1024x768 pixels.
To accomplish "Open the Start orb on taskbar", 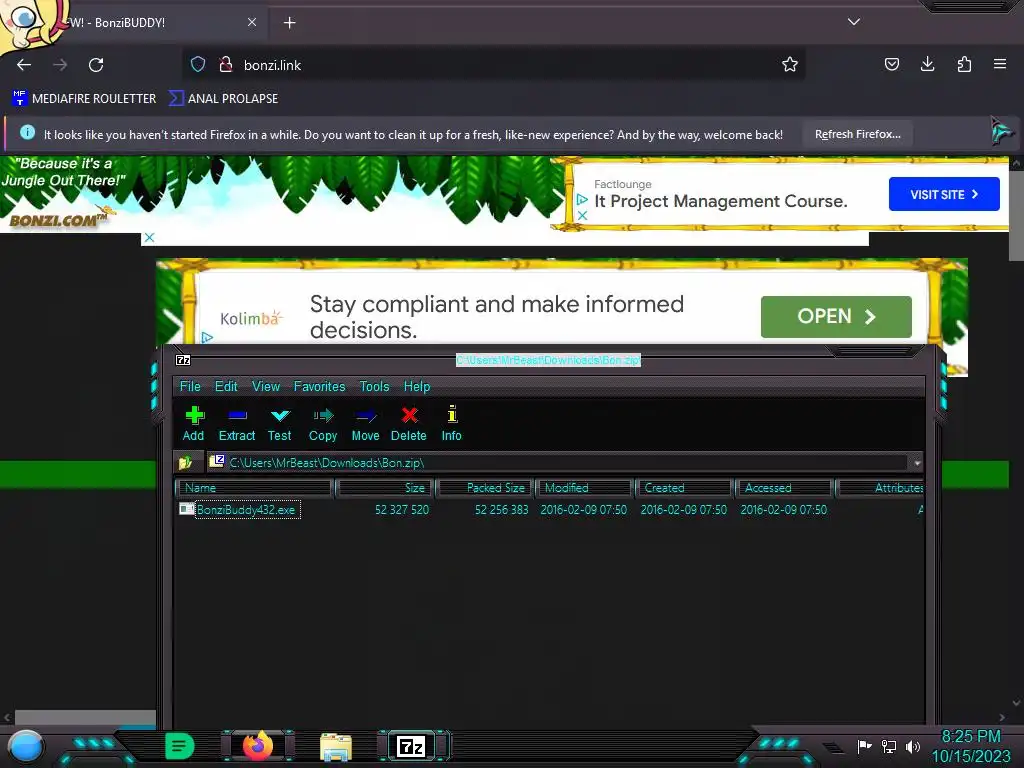I will [26, 746].
